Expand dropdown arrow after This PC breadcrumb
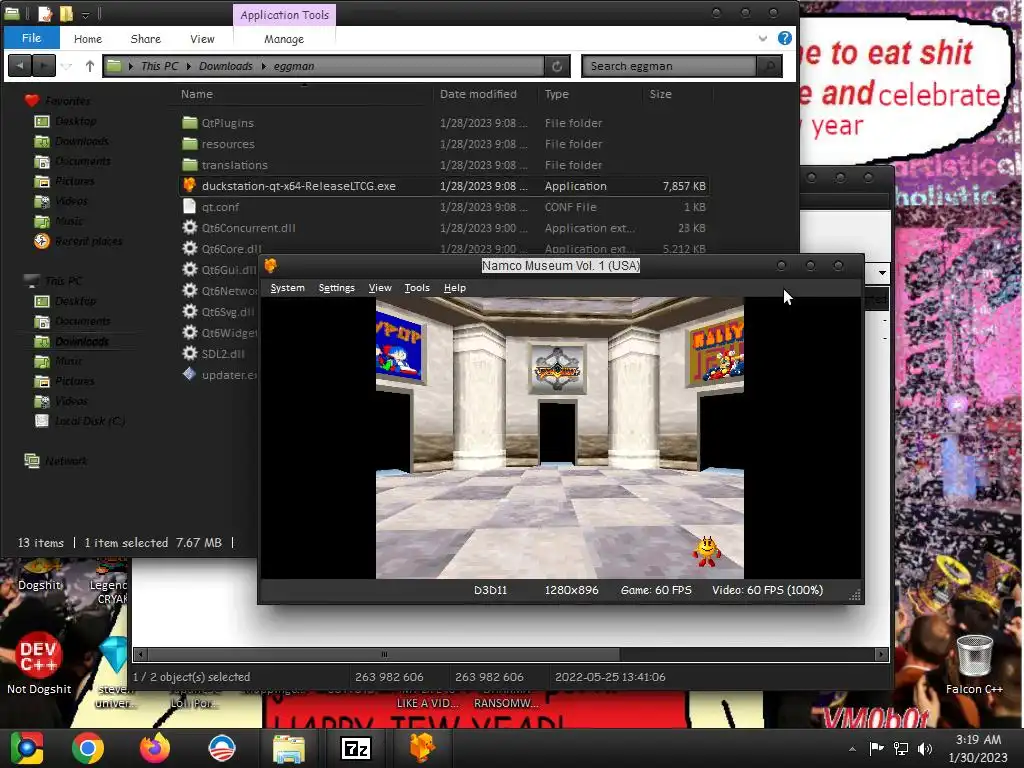The width and height of the screenshot is (1024, 768). [189, 66]
